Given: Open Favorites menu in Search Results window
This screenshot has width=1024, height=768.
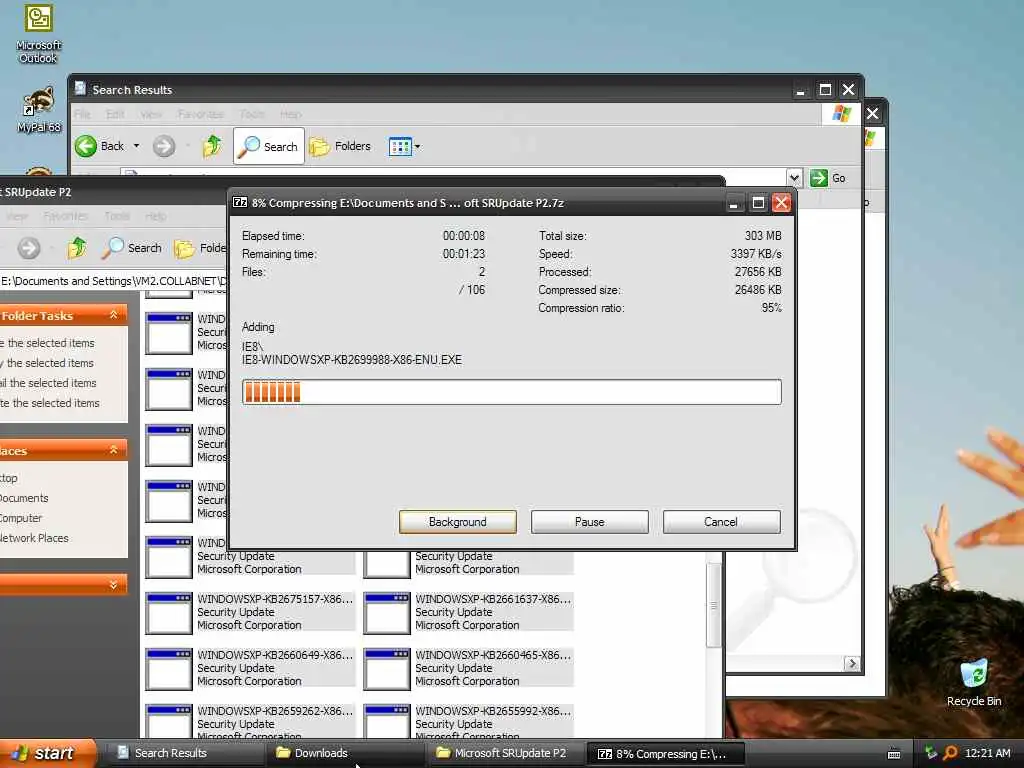Looking at the screenshot, I should [200, 114].
